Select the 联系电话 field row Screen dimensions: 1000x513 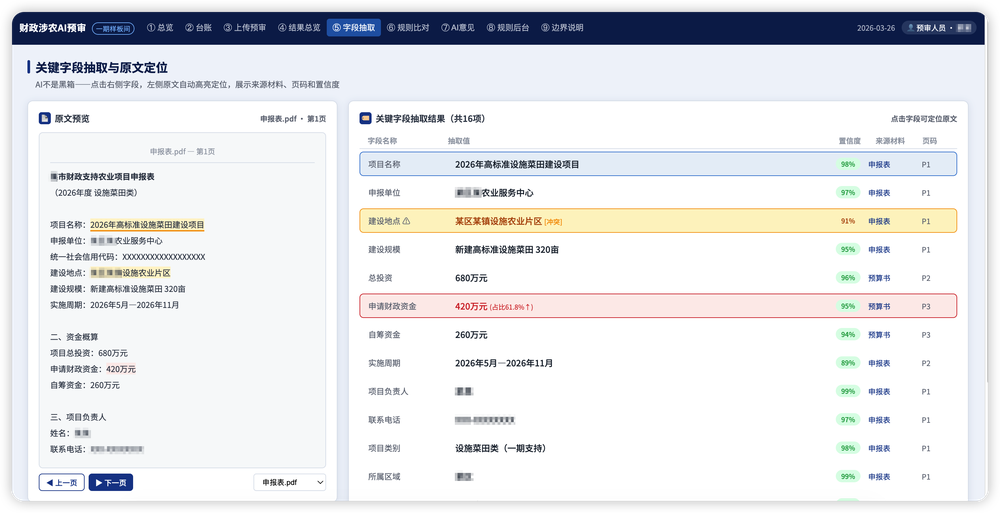658,420
